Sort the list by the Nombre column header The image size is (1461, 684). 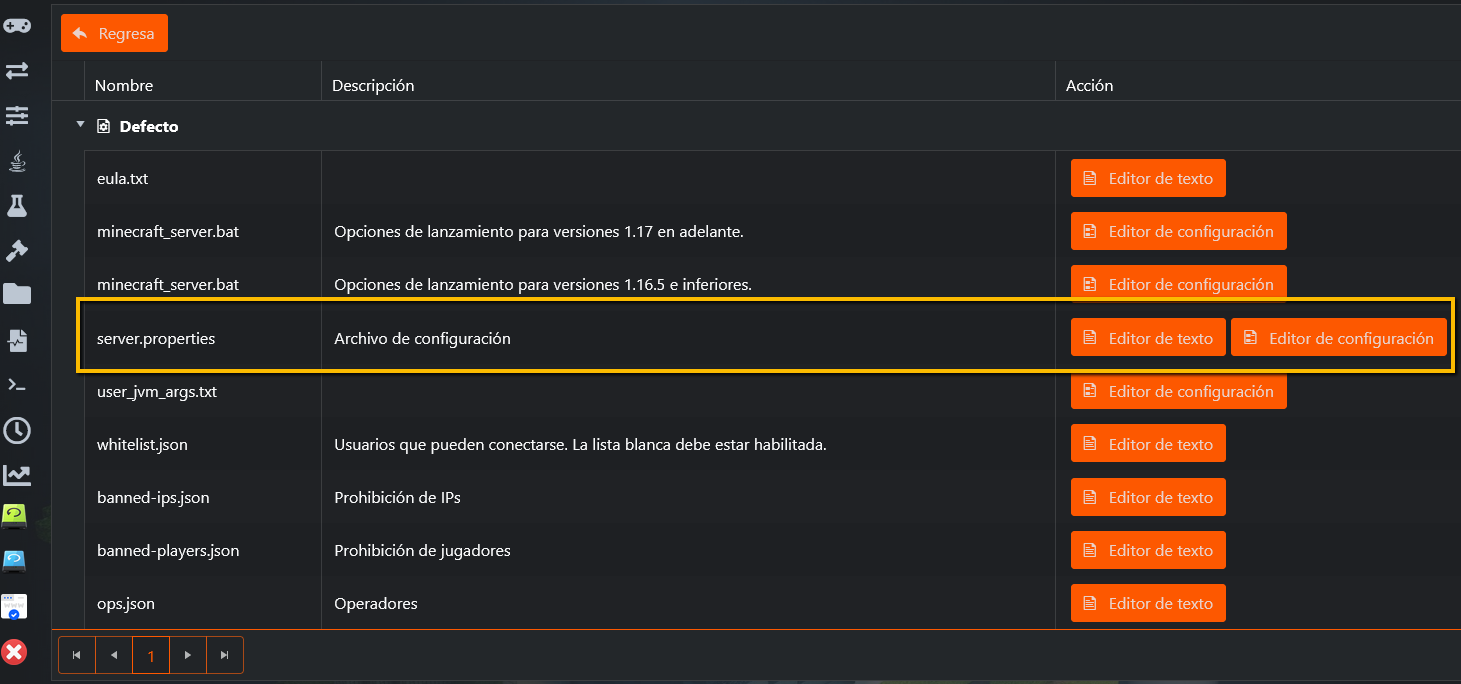(124, 85)
